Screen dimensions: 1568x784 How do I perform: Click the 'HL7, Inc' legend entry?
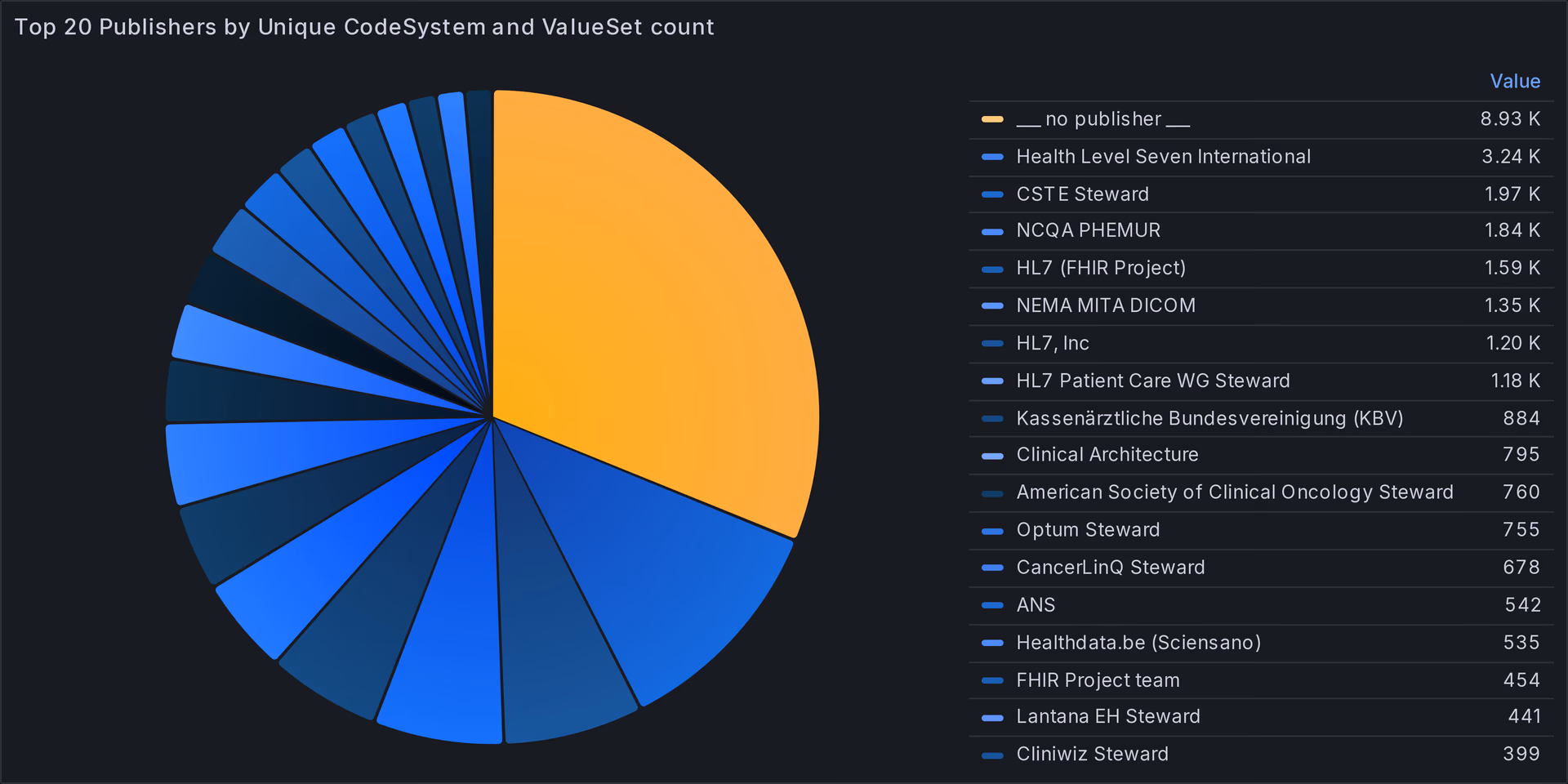click(x=1052, y=344)
